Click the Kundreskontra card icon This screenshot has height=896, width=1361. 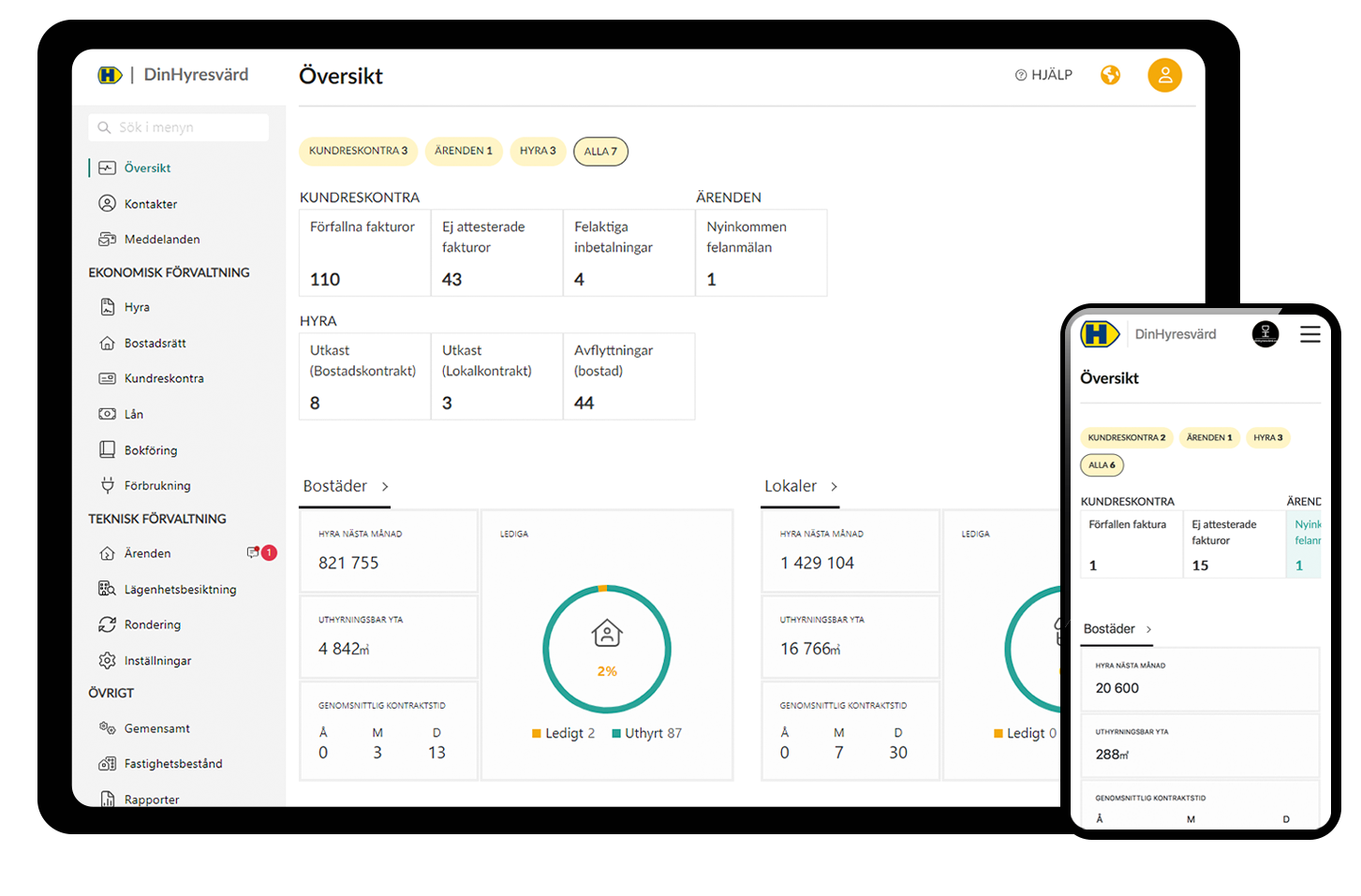(108, 378)
